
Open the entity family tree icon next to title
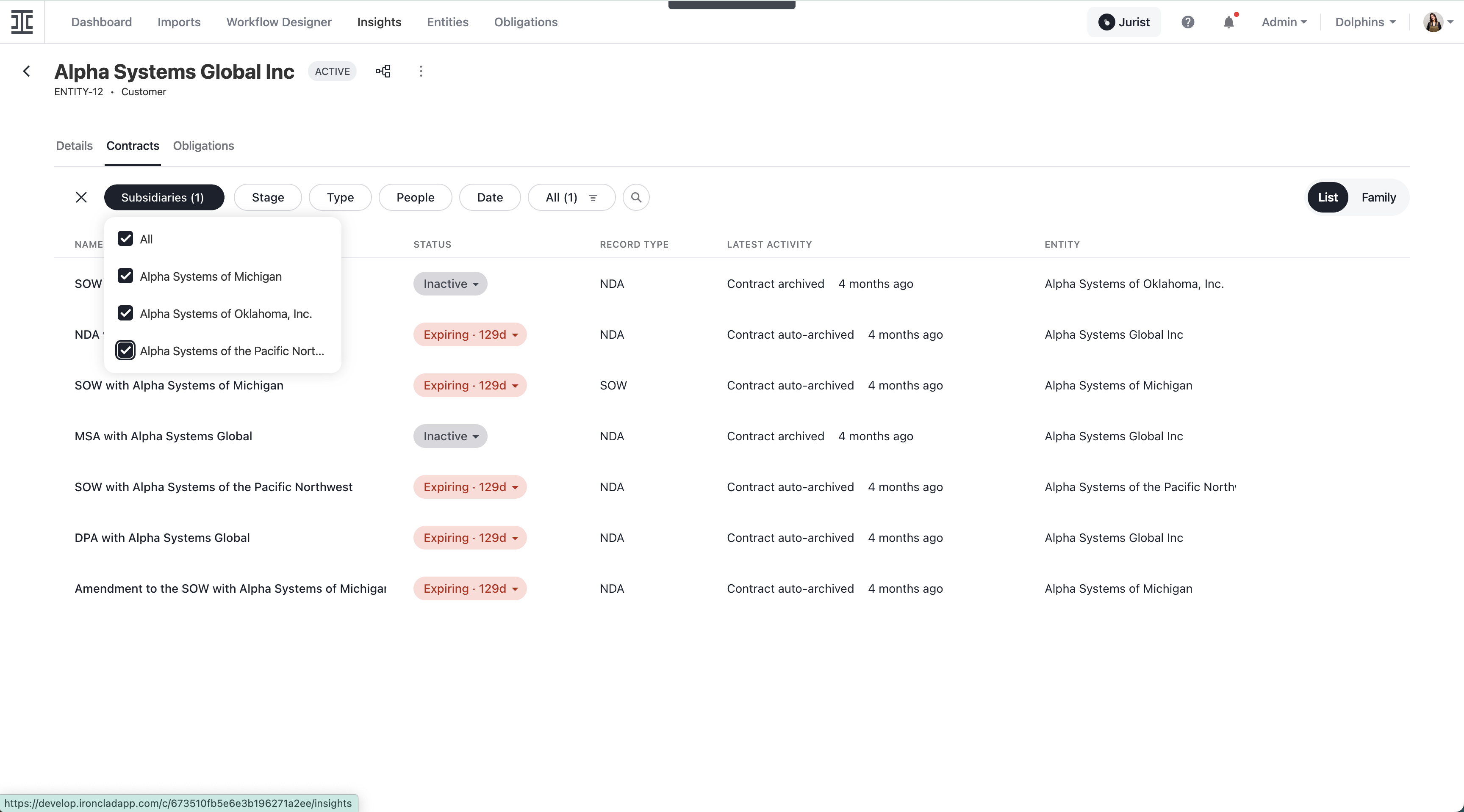point(383,72)
